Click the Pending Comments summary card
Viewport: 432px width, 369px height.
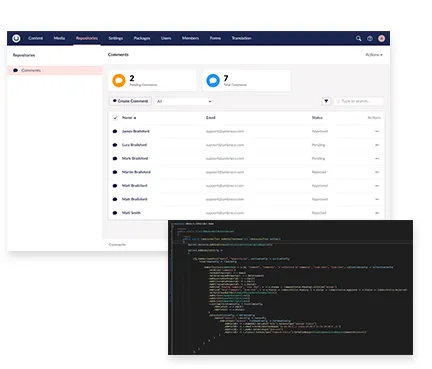[x=152, y=81]
